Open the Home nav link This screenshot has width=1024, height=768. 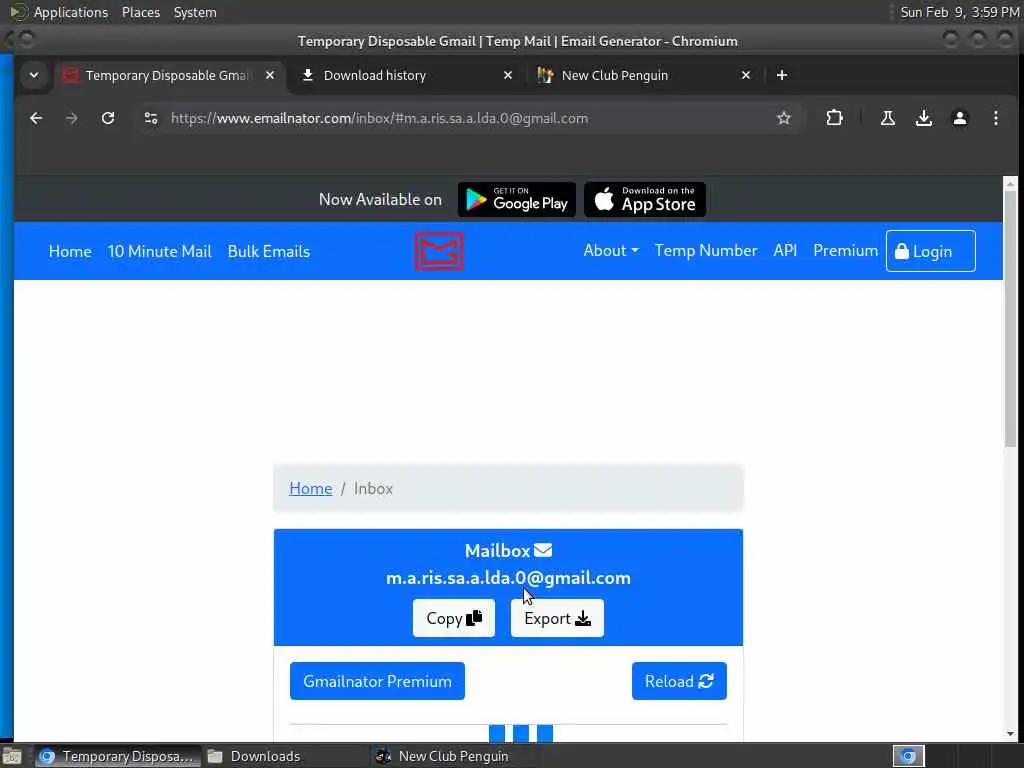pos(70,251)
